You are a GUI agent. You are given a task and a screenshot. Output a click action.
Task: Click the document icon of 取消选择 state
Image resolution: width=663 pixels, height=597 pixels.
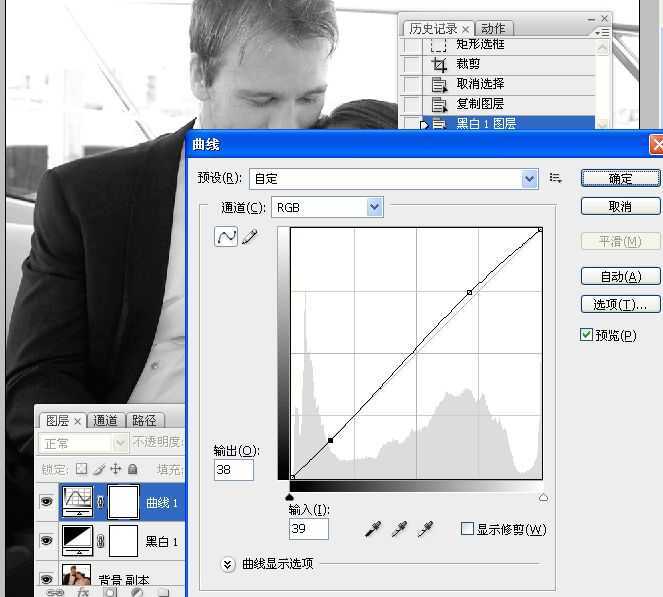[x=439, y=85]
